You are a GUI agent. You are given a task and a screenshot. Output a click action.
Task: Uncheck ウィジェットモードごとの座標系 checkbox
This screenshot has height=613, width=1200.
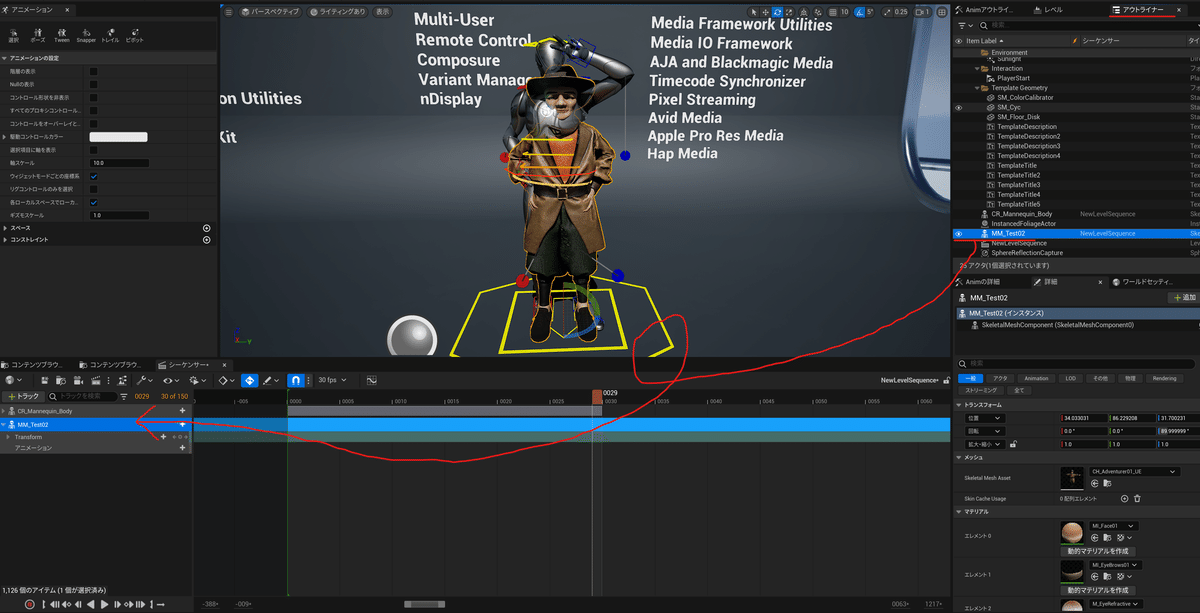(x=94, y=175)
